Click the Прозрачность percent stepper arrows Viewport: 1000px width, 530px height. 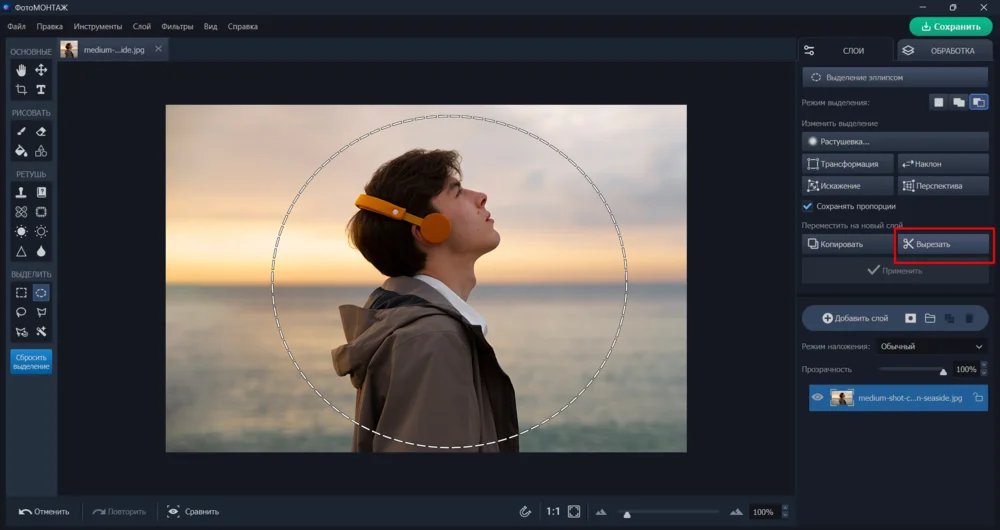point(983,369)
